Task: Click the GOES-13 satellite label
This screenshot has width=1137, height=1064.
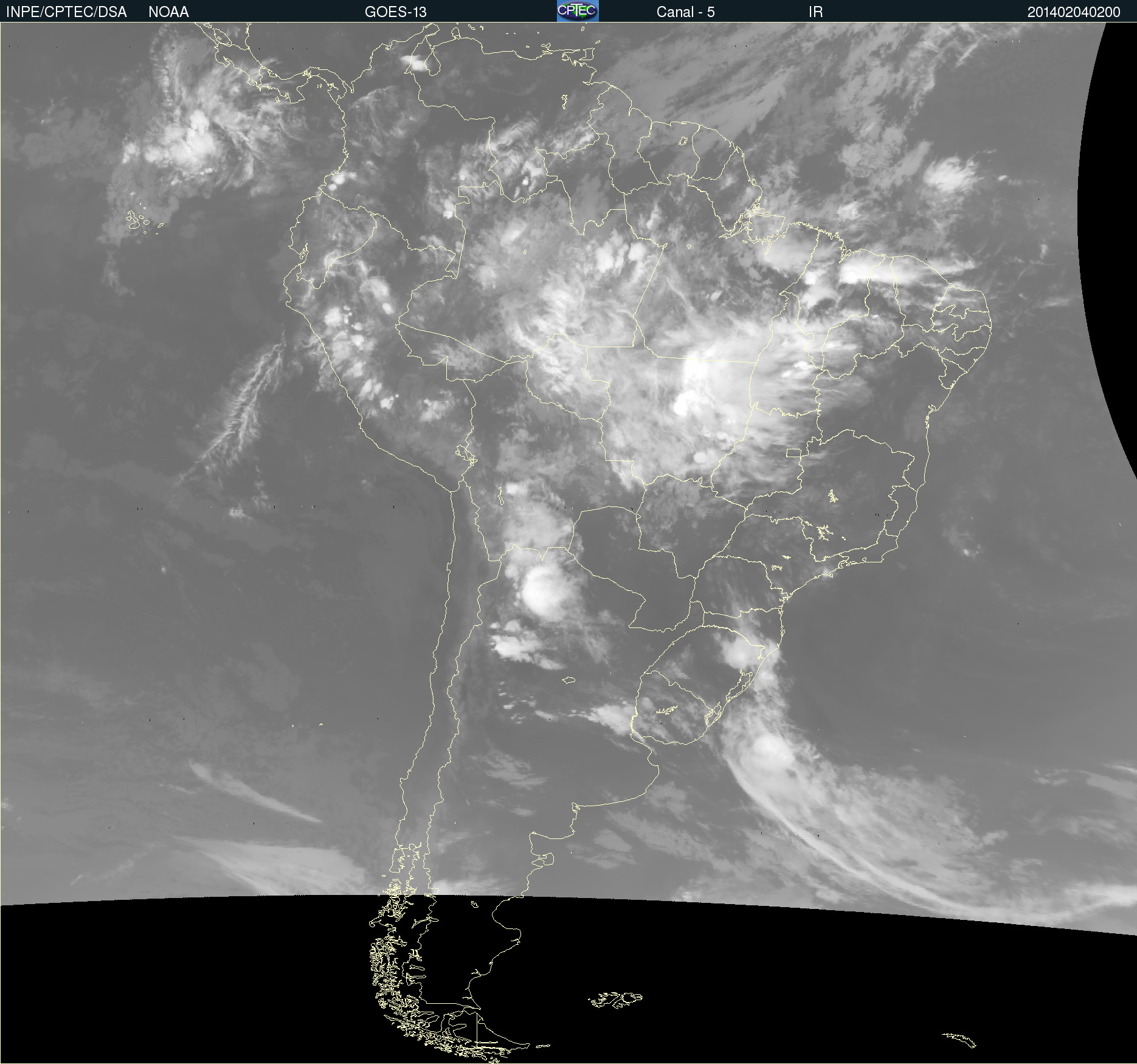Action: pyautogui.click(x=396, y=12)
